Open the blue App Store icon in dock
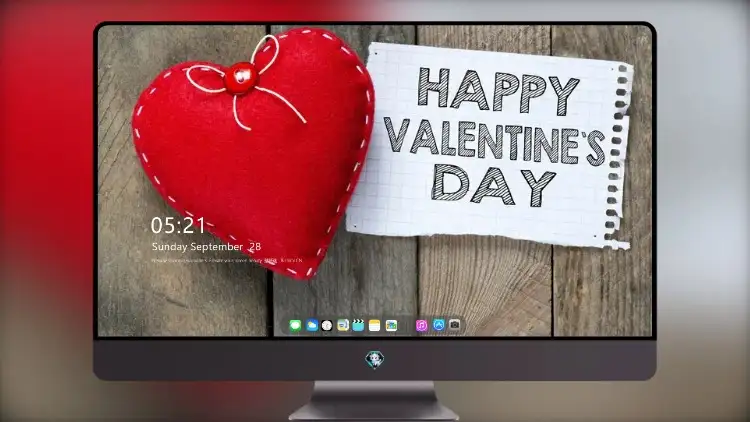 point(439,325)
